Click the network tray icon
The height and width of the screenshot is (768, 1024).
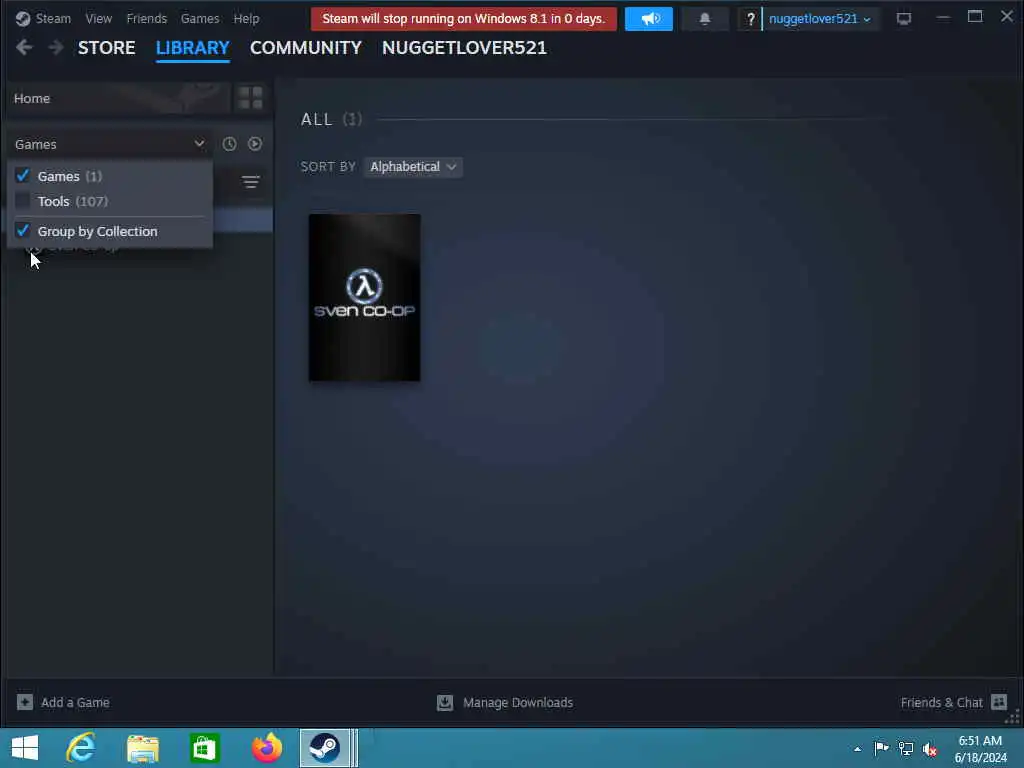[x=906, y=748]
